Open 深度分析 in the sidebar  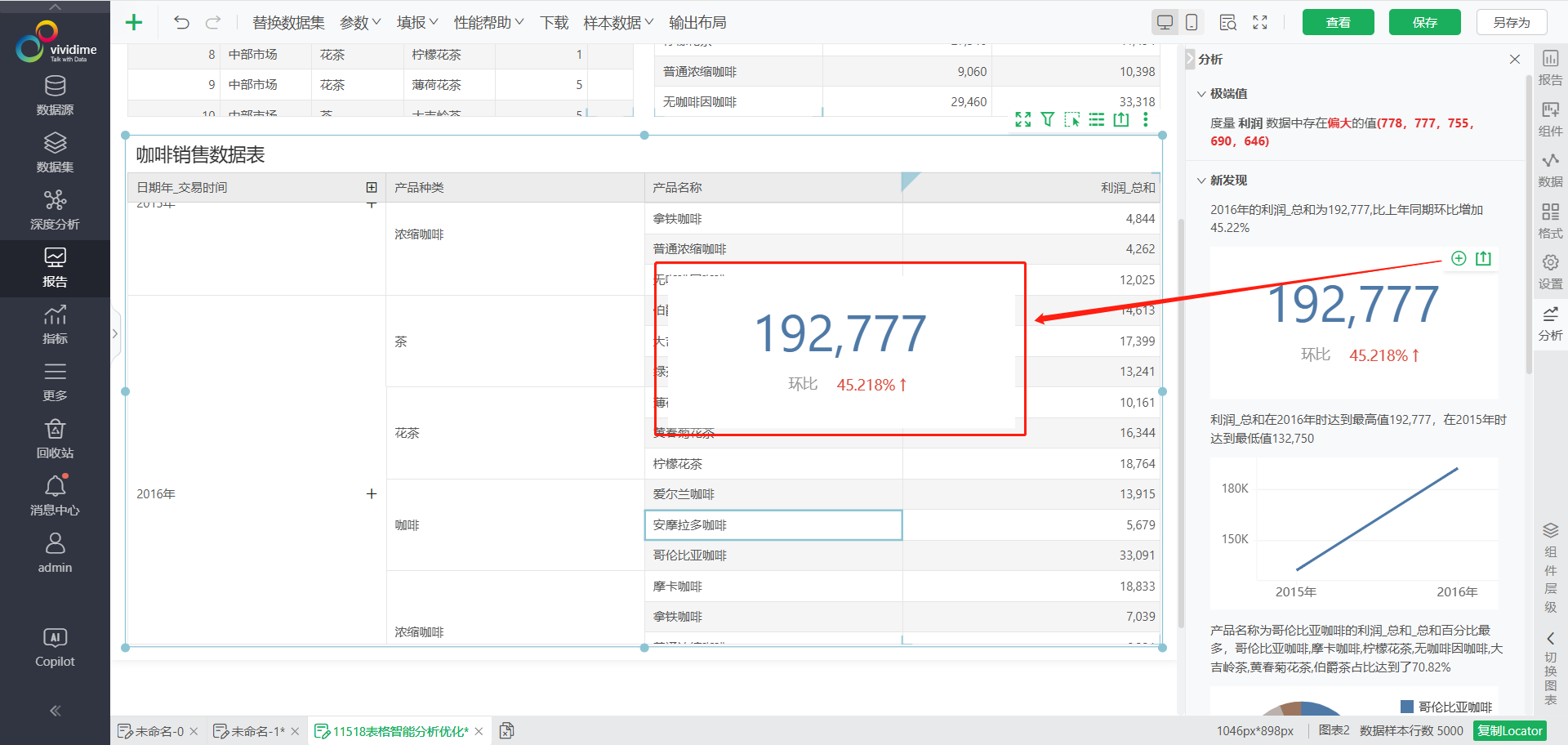[55, 210]
